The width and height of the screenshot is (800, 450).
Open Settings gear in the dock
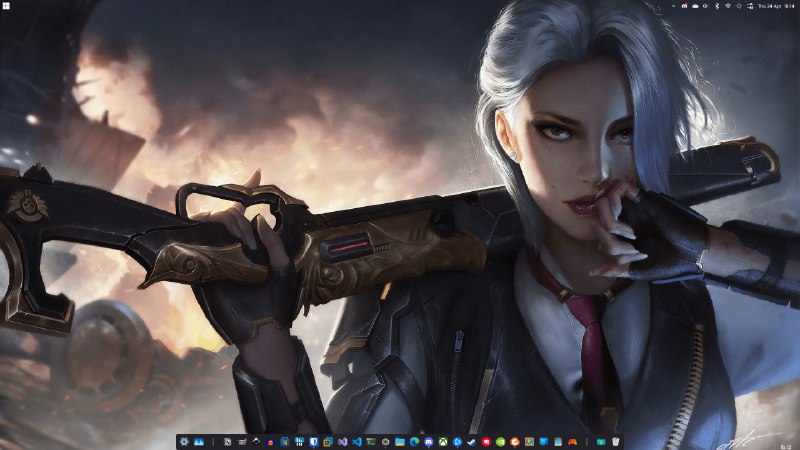point(184,442)
